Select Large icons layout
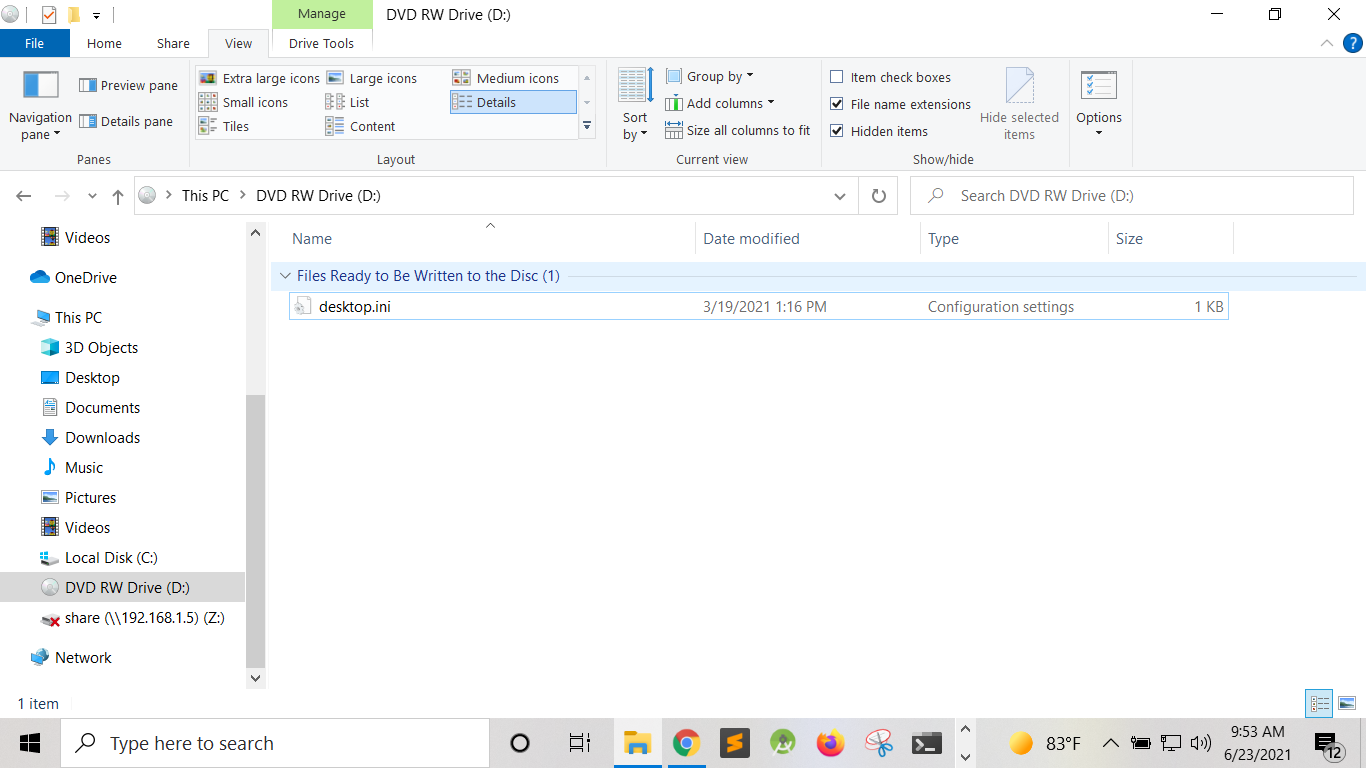1366x768 pixels. click(372, 78)
